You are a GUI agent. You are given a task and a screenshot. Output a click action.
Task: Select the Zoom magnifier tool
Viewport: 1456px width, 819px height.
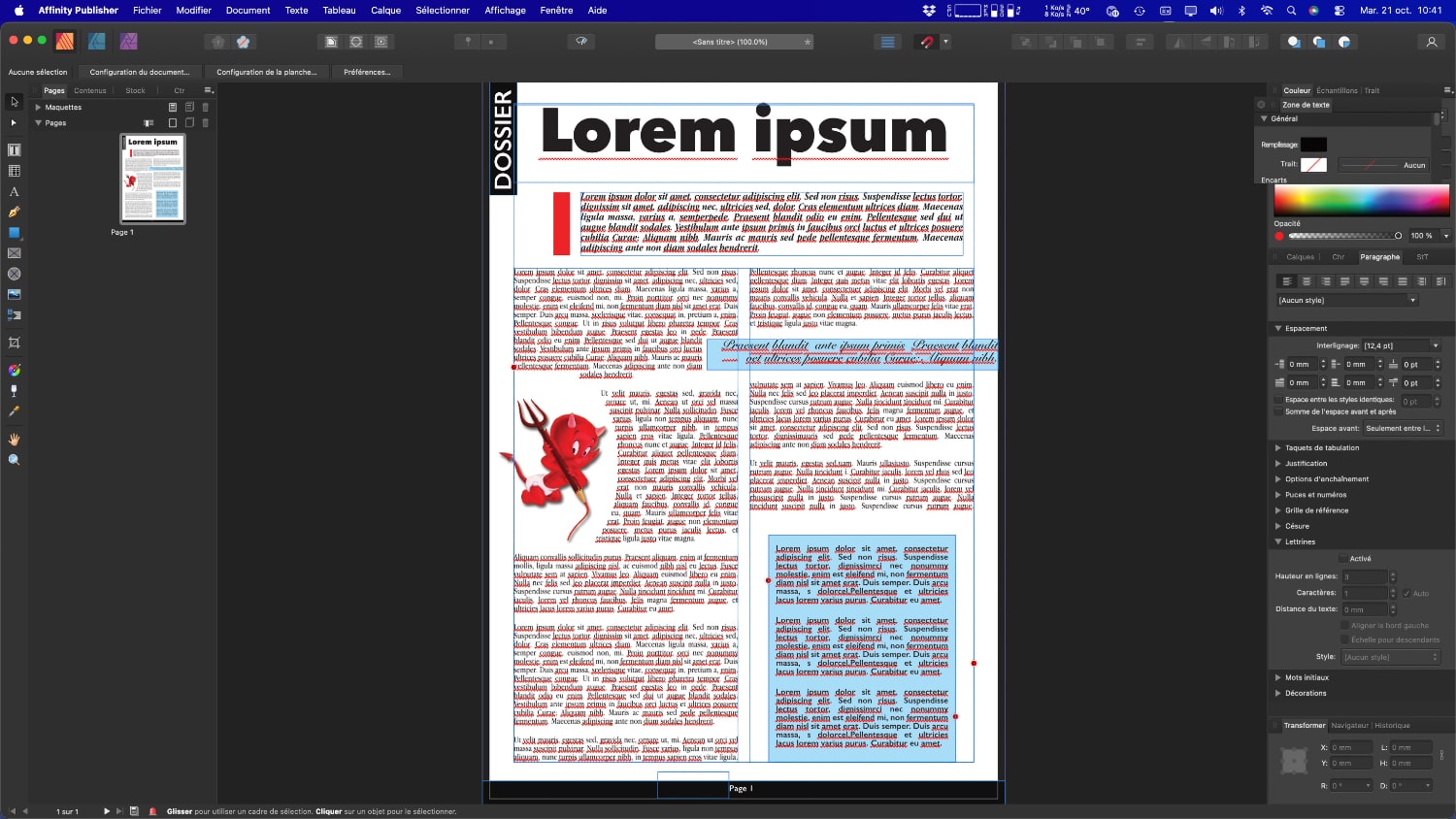coord(15,460)
